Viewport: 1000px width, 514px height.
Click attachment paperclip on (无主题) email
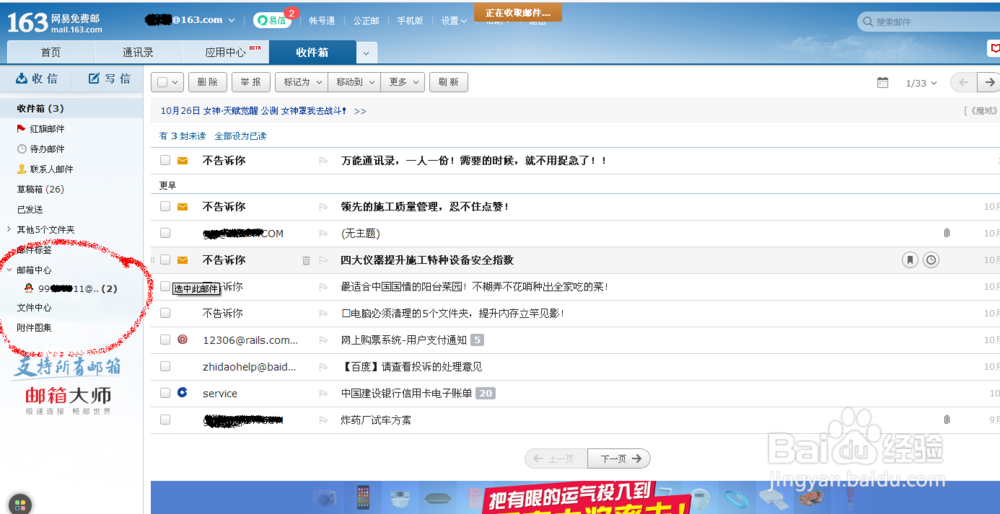[946, 233]
